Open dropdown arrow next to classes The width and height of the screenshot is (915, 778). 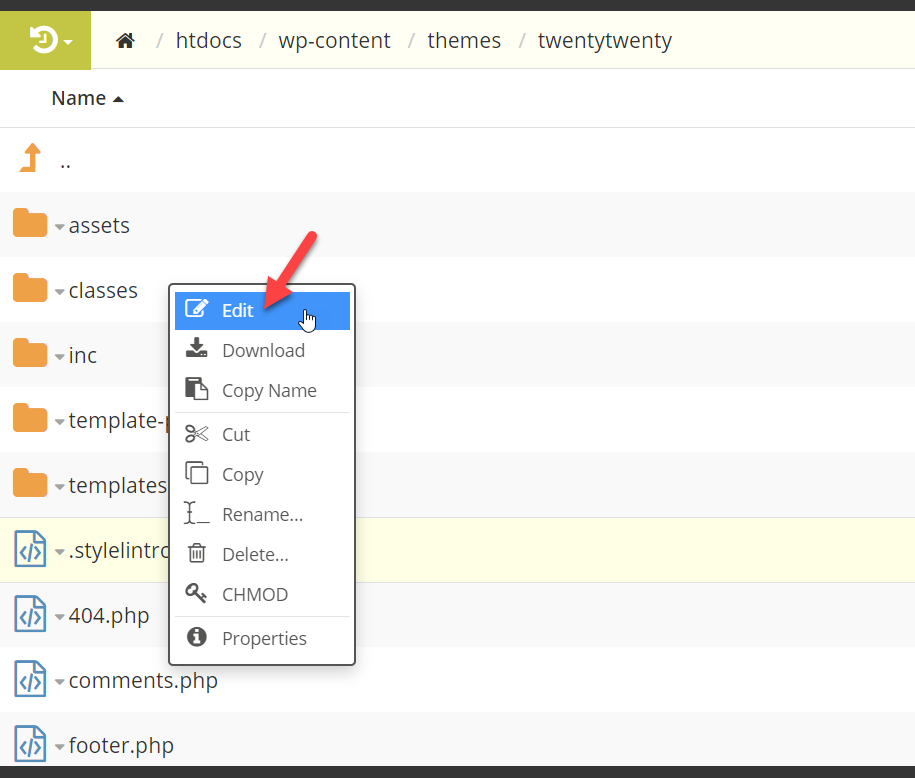60,291
